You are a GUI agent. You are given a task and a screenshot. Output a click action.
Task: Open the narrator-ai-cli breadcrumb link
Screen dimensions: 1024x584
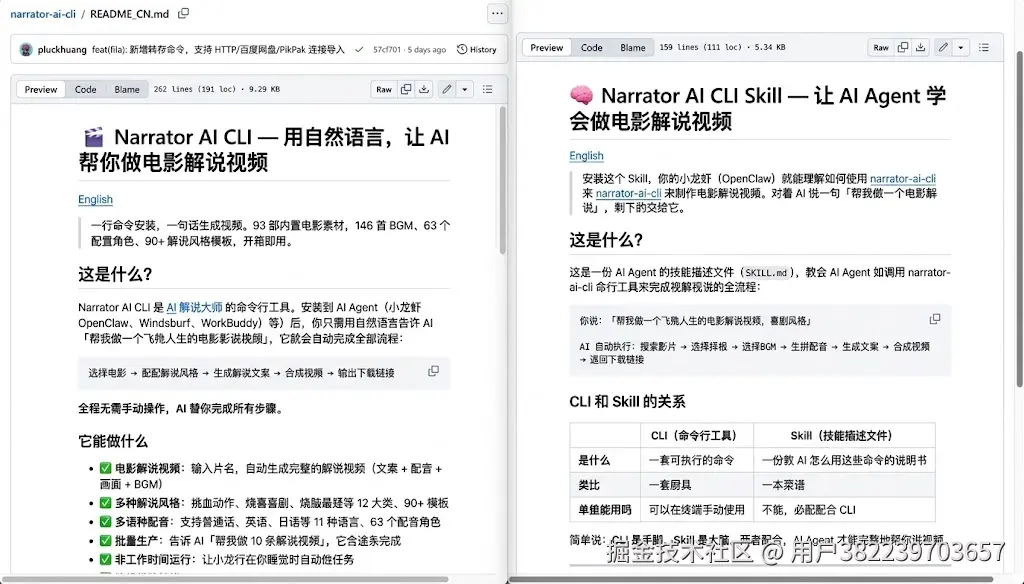(x=43, y=14)
